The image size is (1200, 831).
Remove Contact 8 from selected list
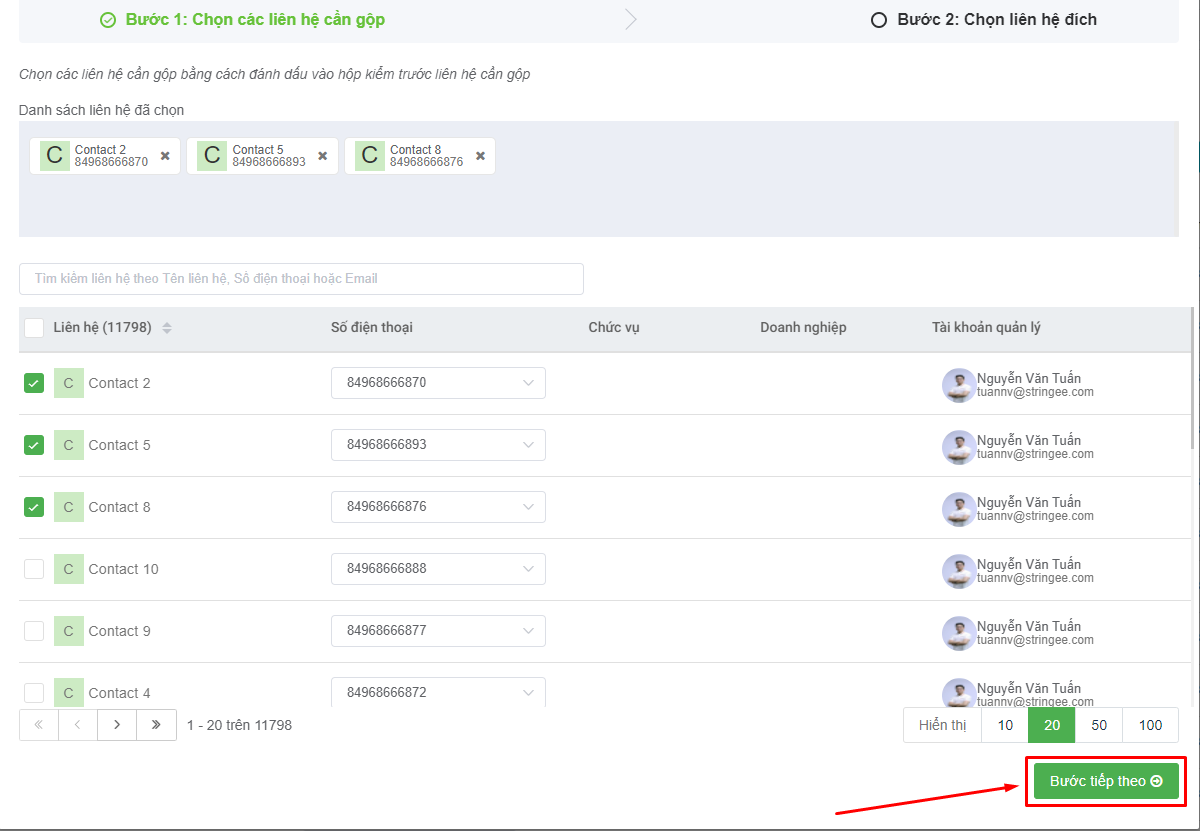480,156
